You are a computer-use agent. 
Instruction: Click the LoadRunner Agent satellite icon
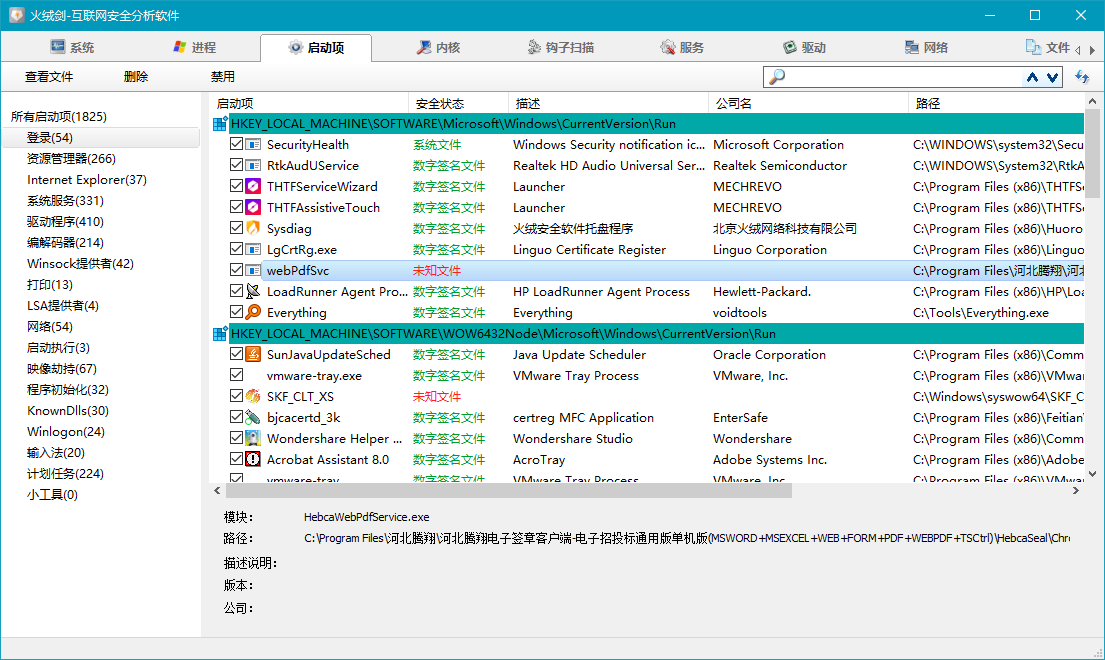click(253, 291)
